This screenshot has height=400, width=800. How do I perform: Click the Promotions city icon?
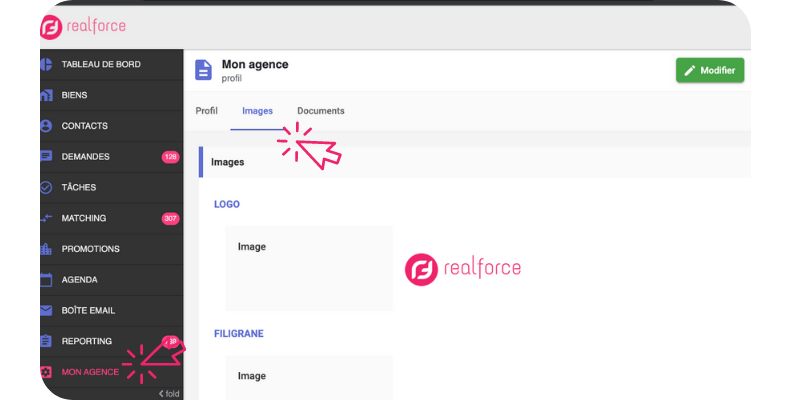[46, 249]
